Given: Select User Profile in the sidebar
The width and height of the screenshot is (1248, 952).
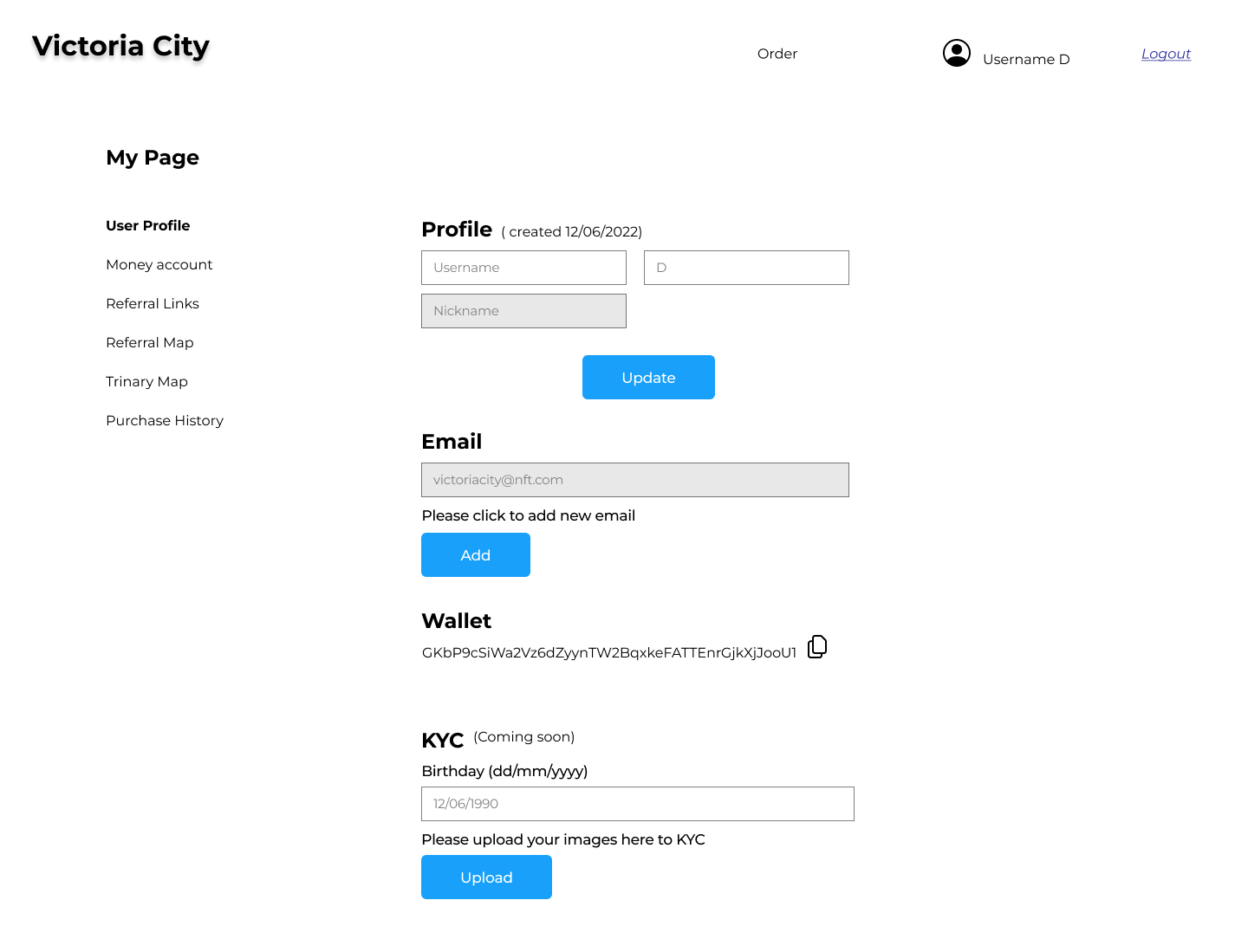Looking at the screenshot, I should coord(147,225).
